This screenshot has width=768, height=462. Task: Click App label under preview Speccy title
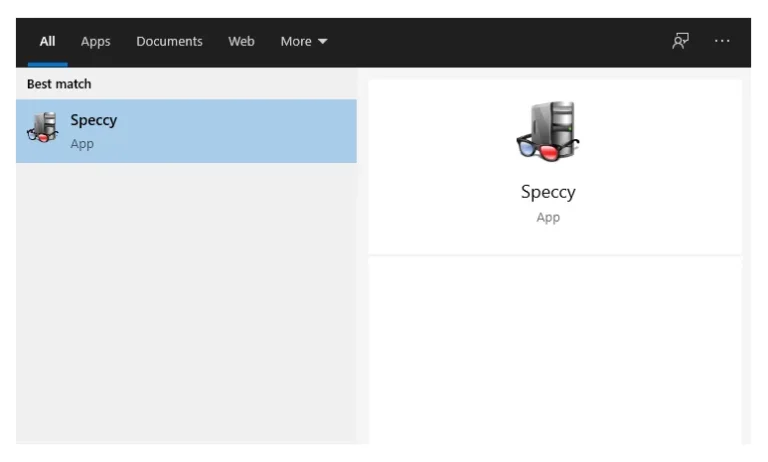pyautogui.click(x=548, y=217)
